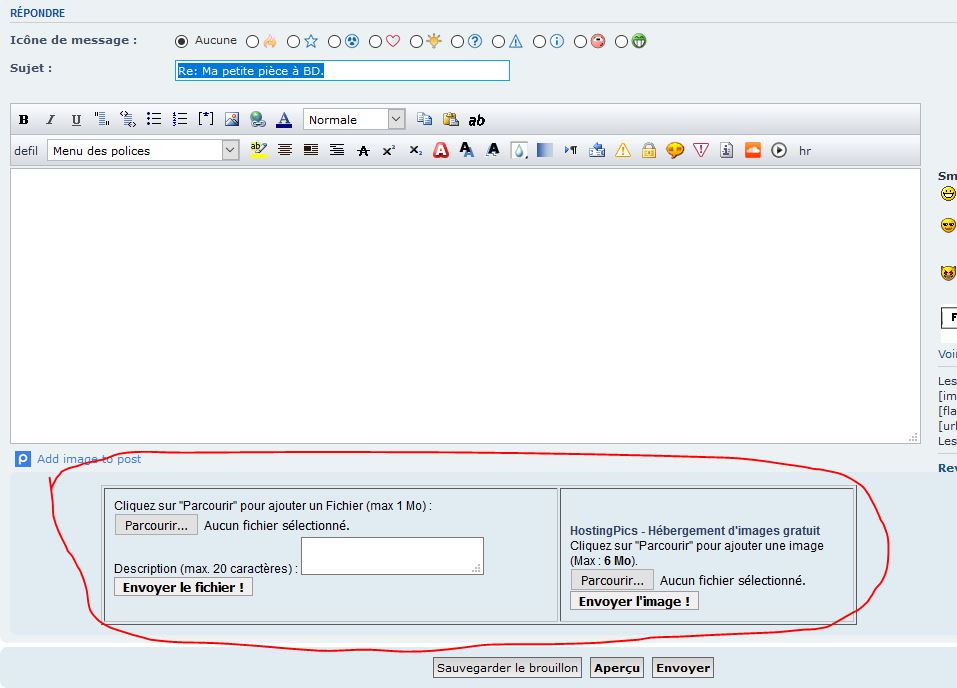Open 'Add image to post' link
Image resolution: width=957 pixels, height=688 pixels.
pyautogui.click(x=89, y=459)
